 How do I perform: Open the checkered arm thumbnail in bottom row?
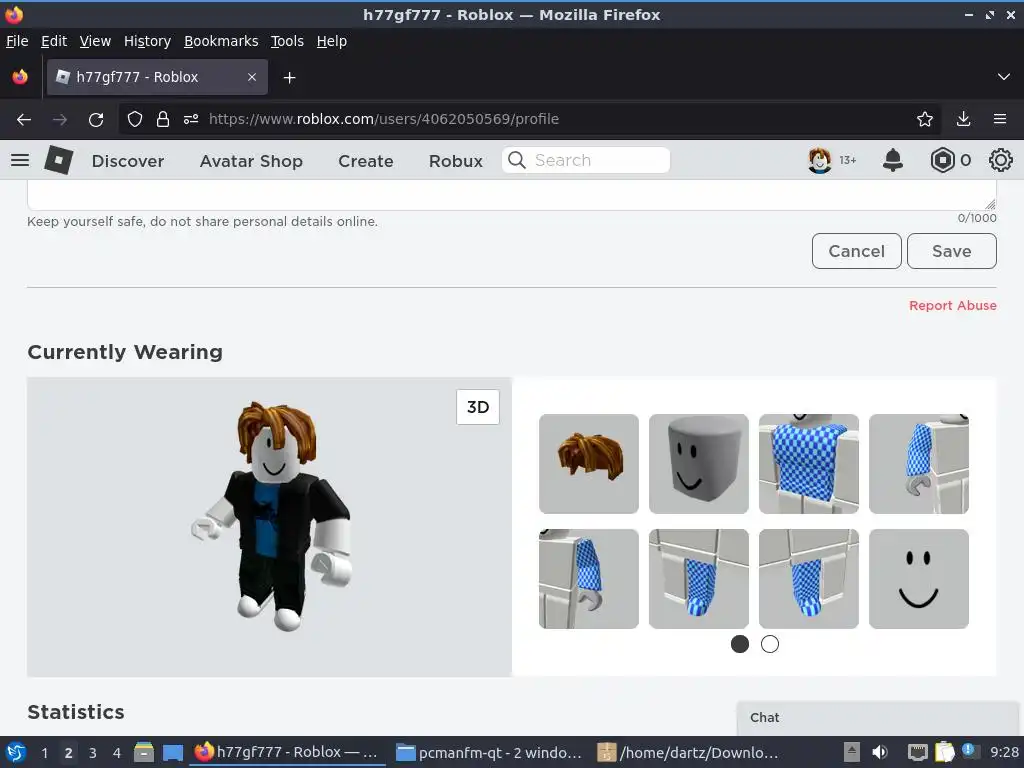pos(588,579)
